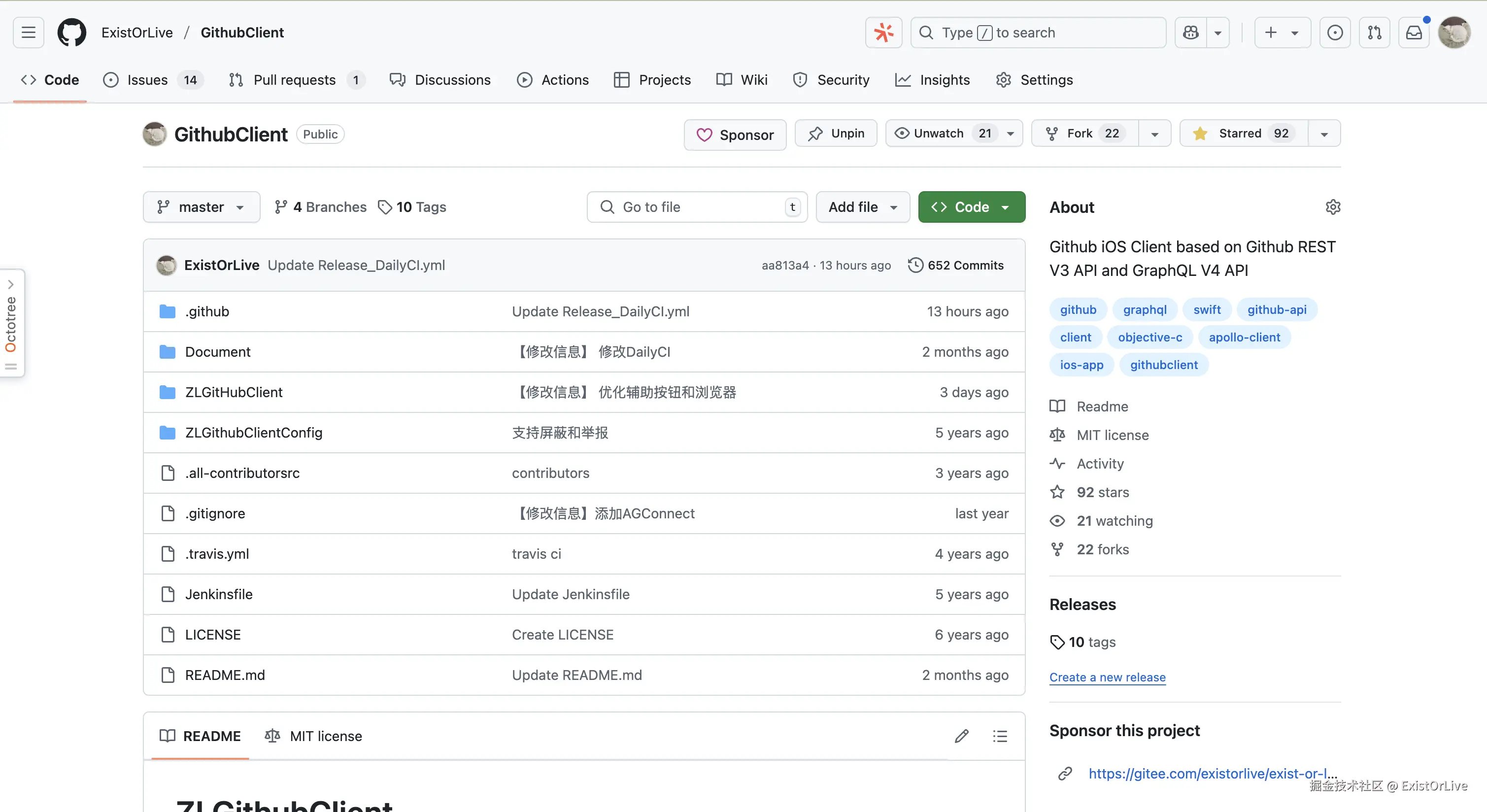Open the master branch dropdown

click(201, 207)
